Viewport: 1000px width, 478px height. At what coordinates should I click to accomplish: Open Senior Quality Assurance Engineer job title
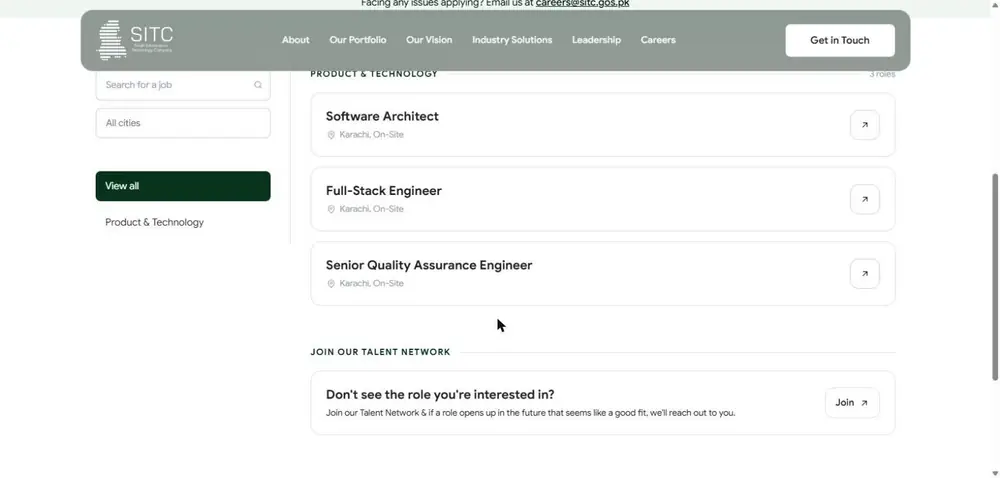pos(429,265)
